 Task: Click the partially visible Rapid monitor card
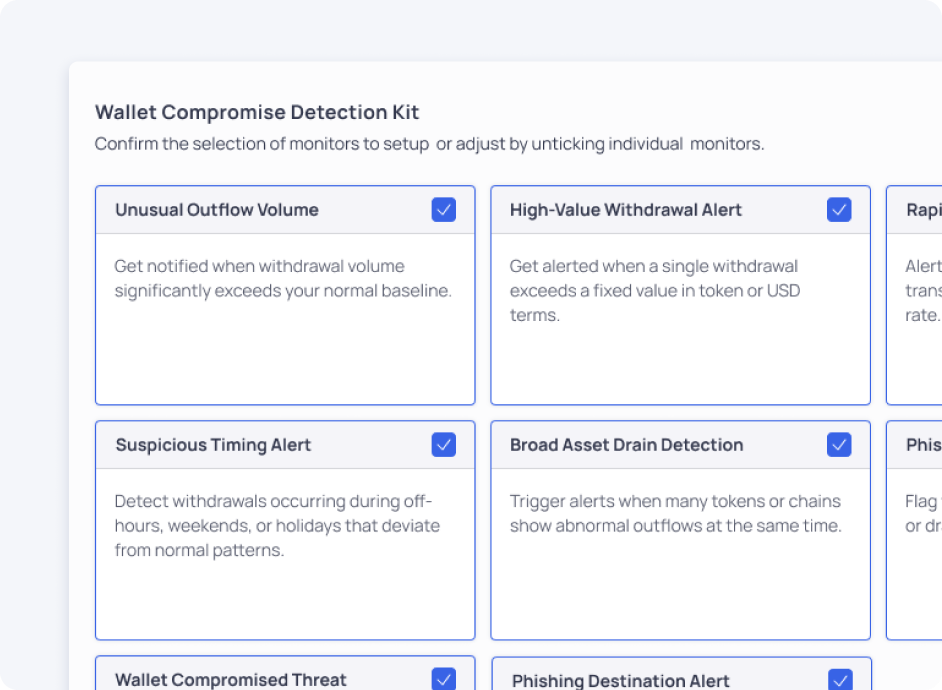tap(920, 290)
